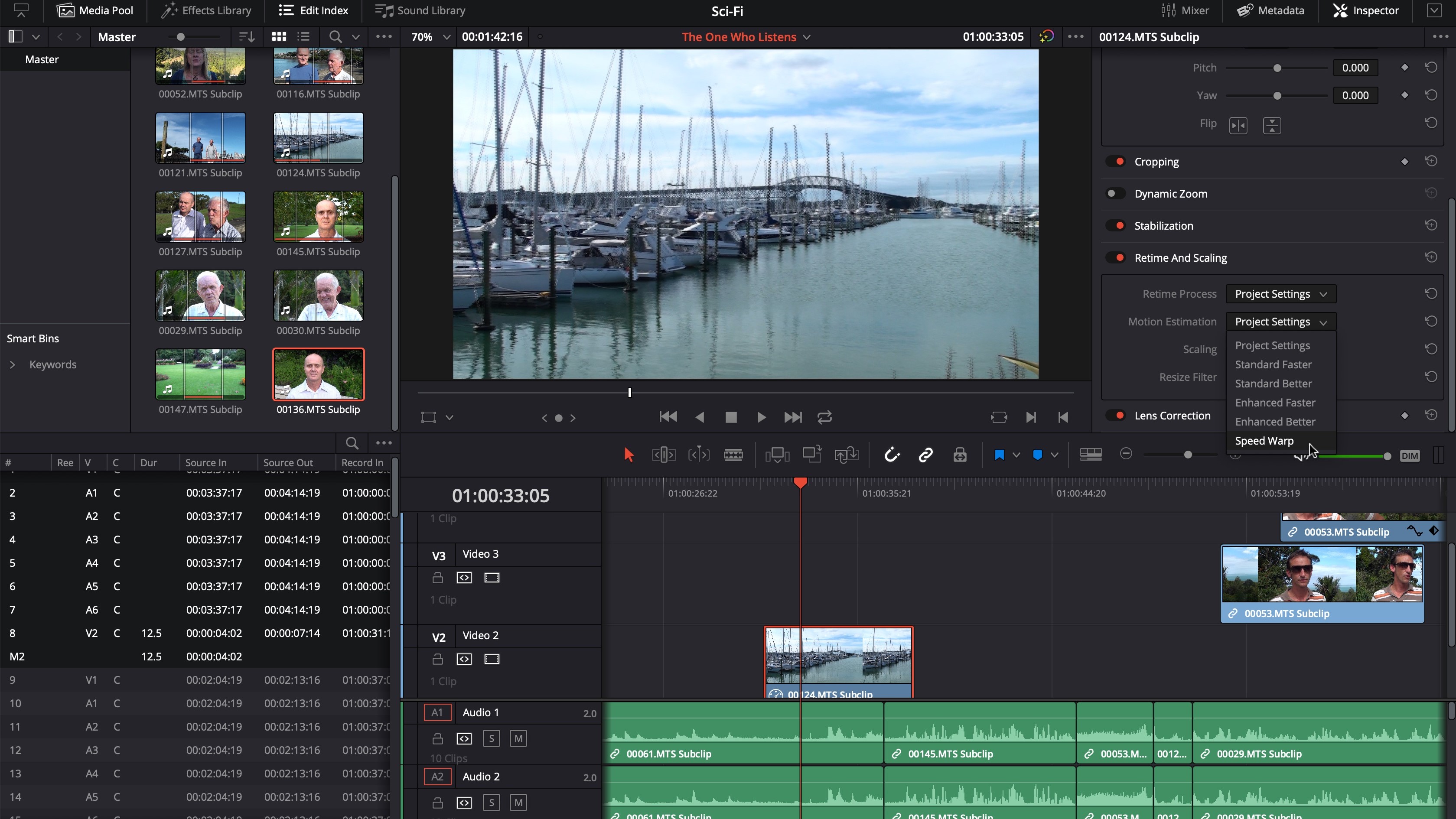Toggle Linked Selection chain icon
The height and width of the screenshot is (819, 1456).
click(x=925, y=455)
